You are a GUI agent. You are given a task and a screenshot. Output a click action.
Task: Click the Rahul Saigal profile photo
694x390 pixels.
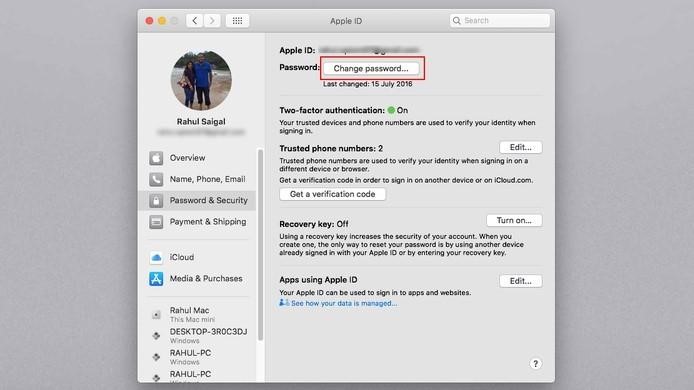click(201, 80)
